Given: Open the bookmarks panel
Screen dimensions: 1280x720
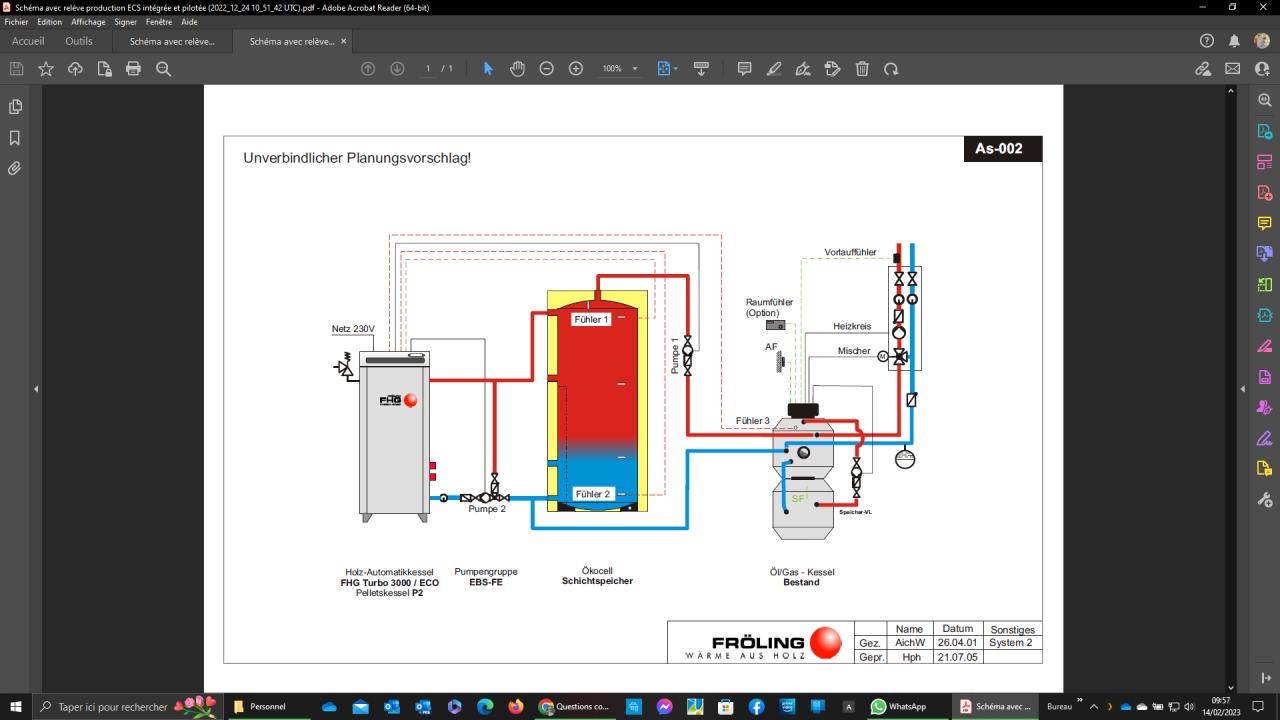Looking at the screenshot, I should coord(15,138).
